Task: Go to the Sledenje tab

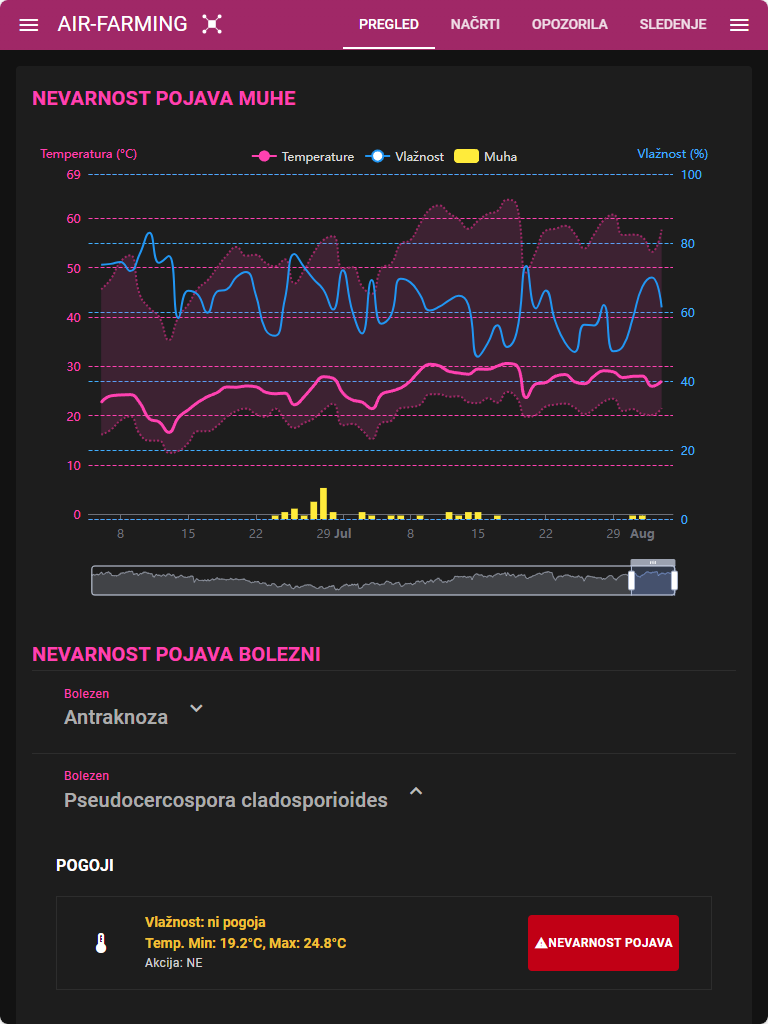Action: [673, 25]
